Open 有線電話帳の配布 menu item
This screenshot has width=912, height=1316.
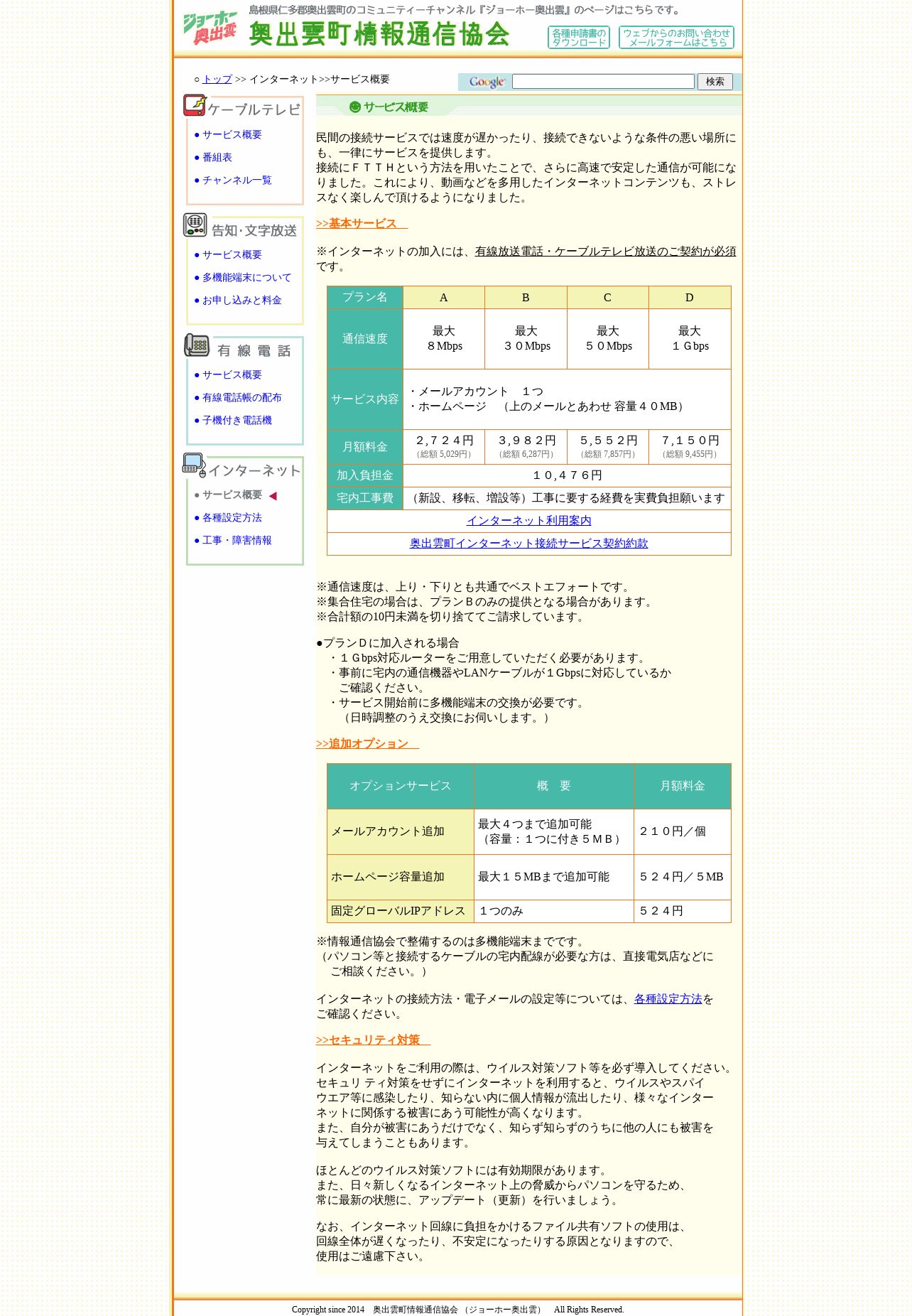click(x=241, y=398)
